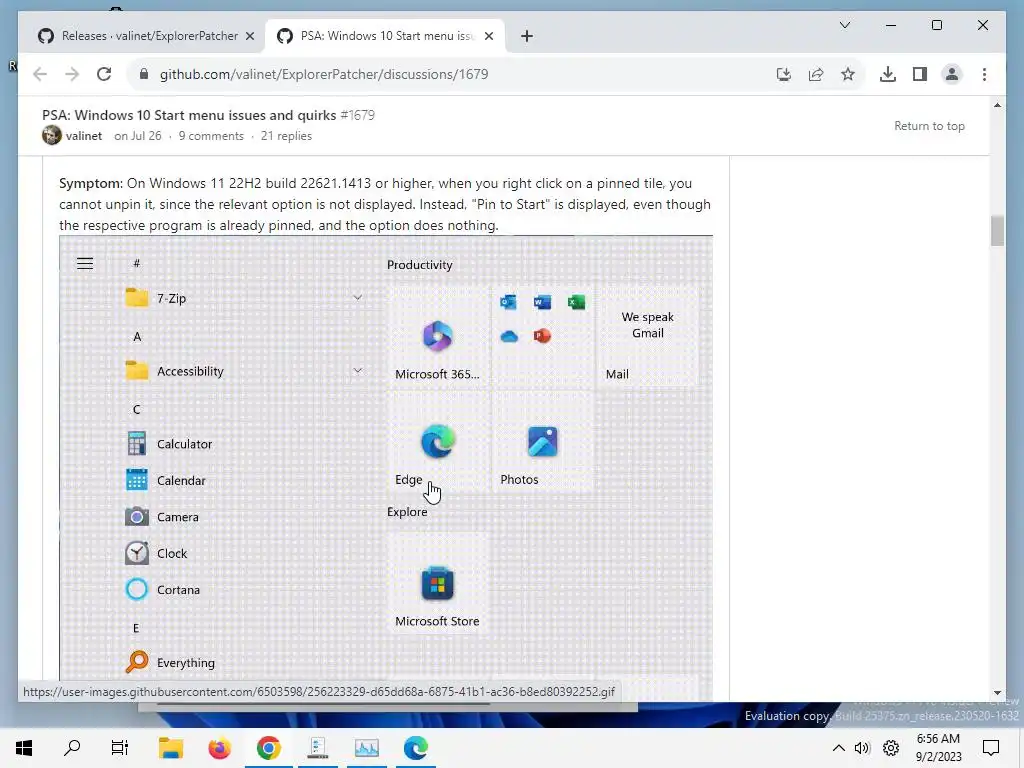Open Chrome three-dot menu
1024x768 pixels.
[x=984, y=74]
